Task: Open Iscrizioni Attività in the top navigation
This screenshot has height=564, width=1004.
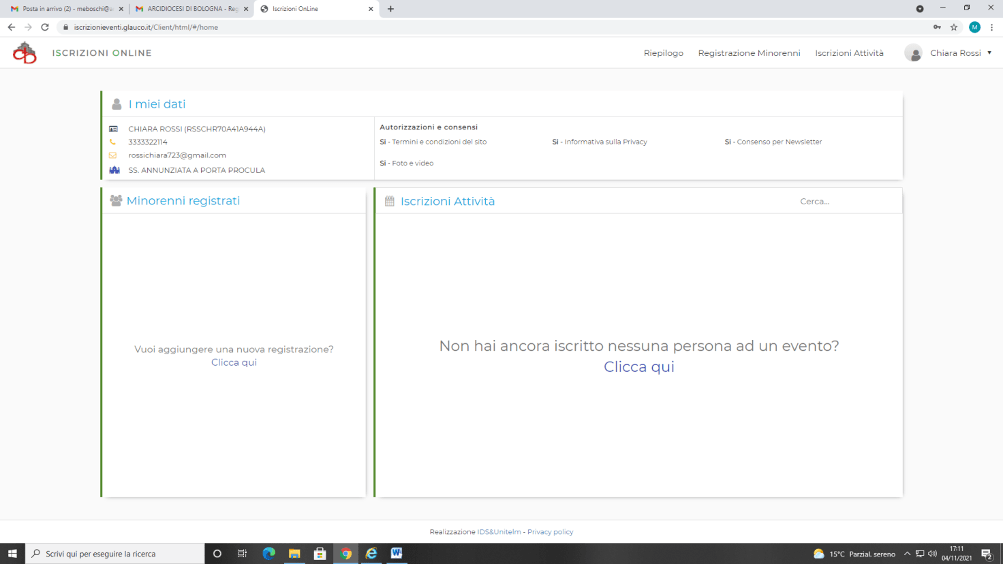Action: (849, 53)
